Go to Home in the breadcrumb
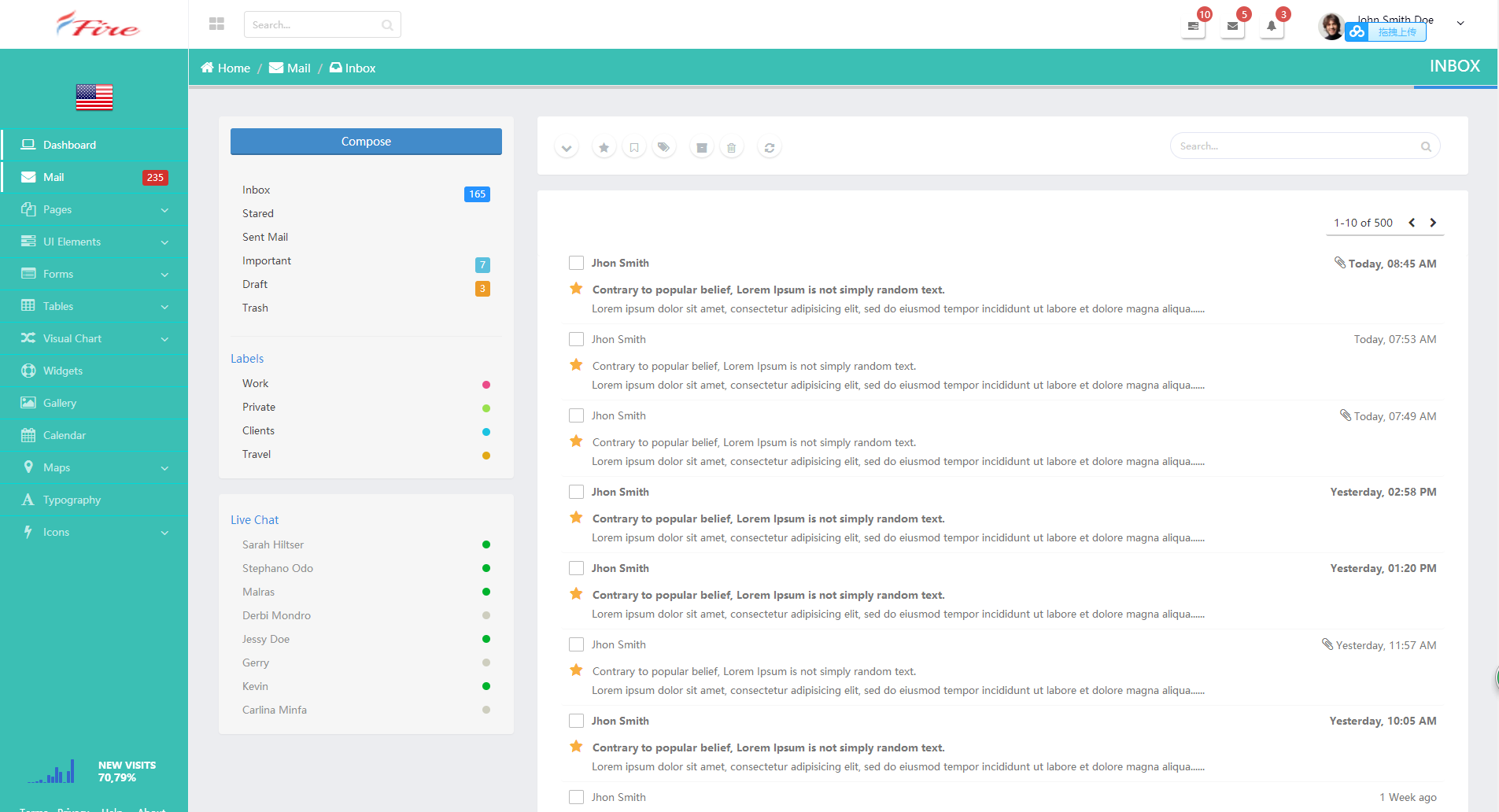 pos(225,68)
